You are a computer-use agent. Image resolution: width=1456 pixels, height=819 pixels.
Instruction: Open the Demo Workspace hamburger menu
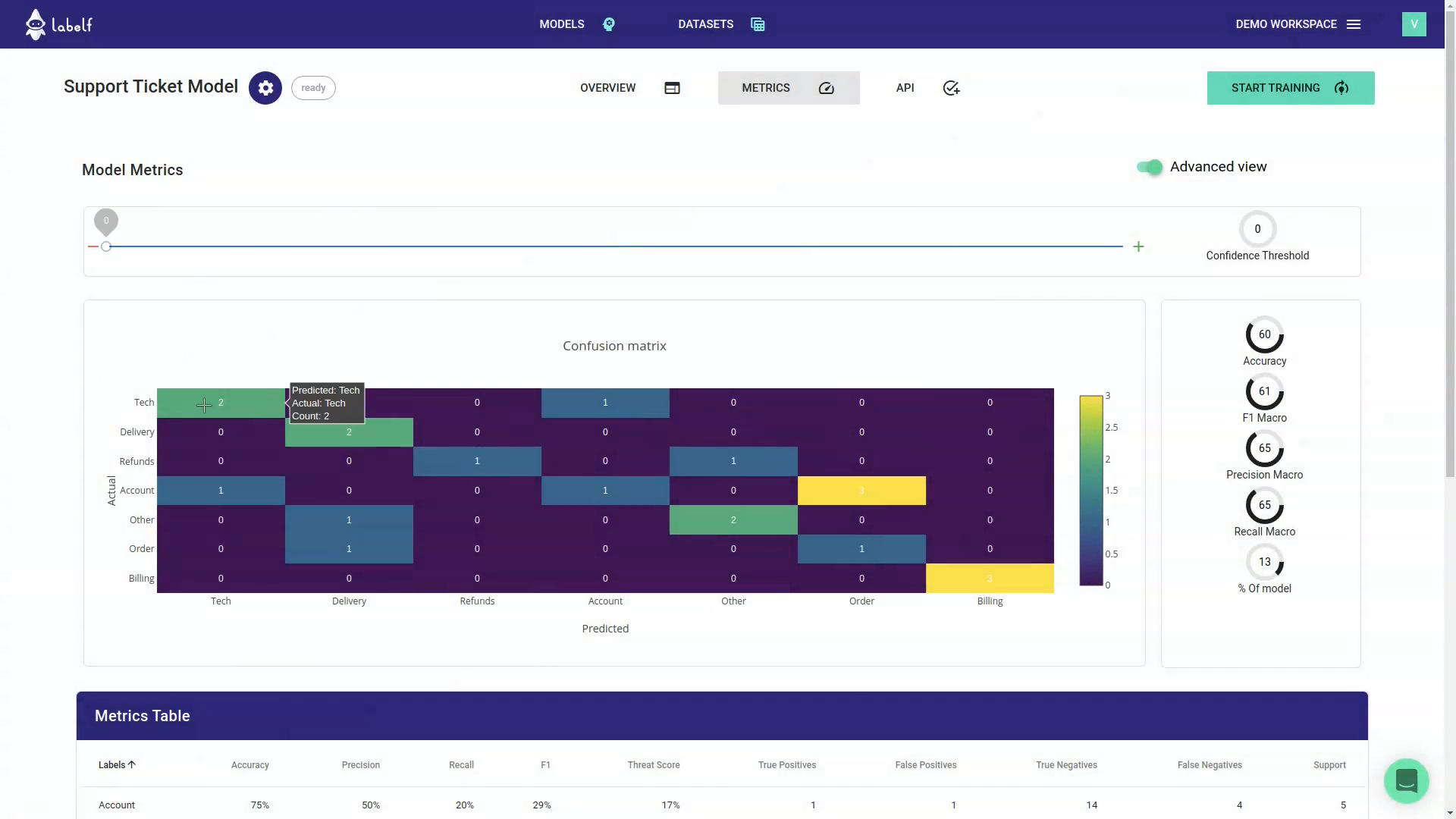[x=1354, y=24]
